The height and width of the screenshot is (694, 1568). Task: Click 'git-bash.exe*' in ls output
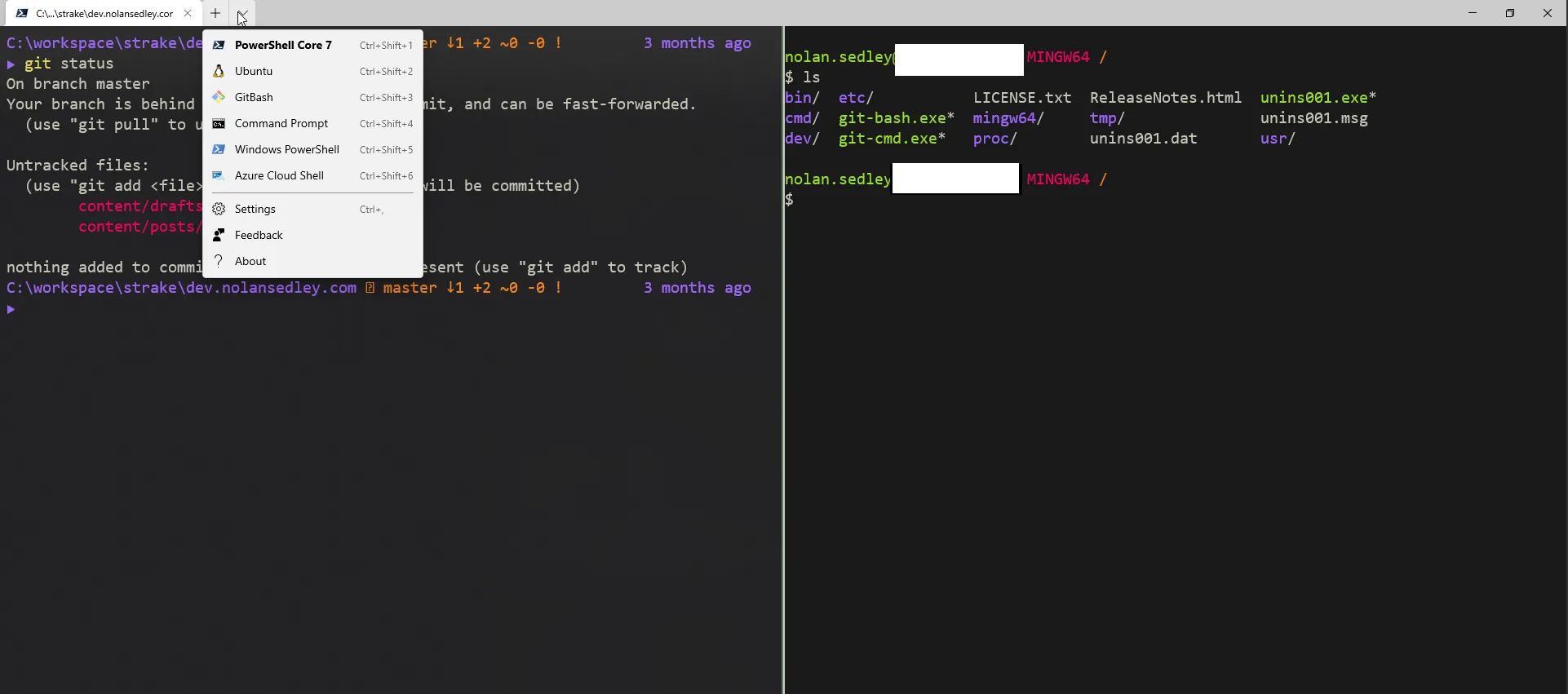(897, 118)
